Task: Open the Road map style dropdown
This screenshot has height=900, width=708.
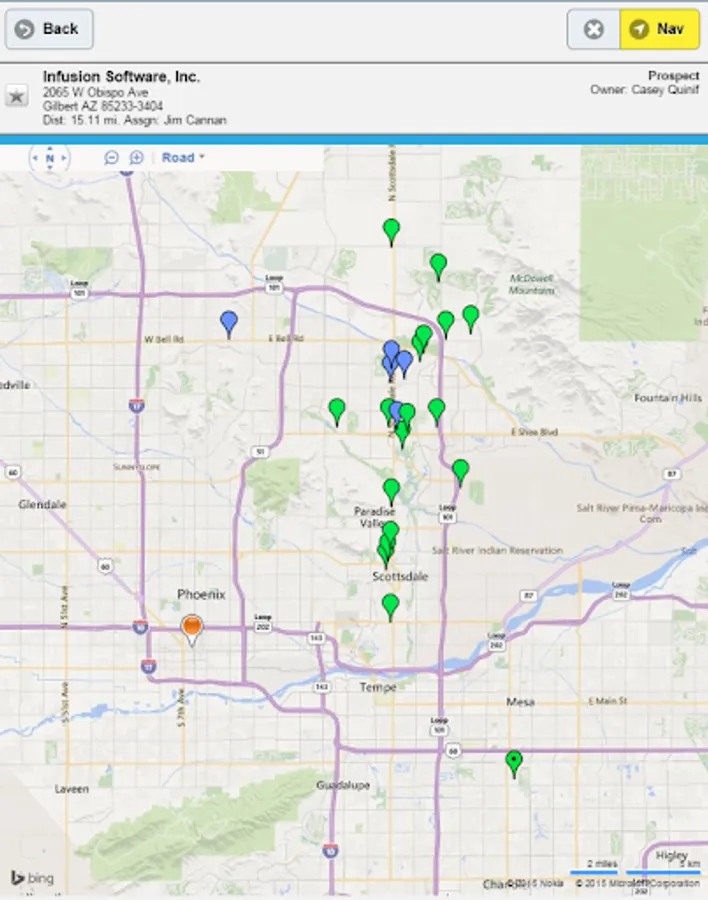Action: pyautogui.click(x=183, y=157)
